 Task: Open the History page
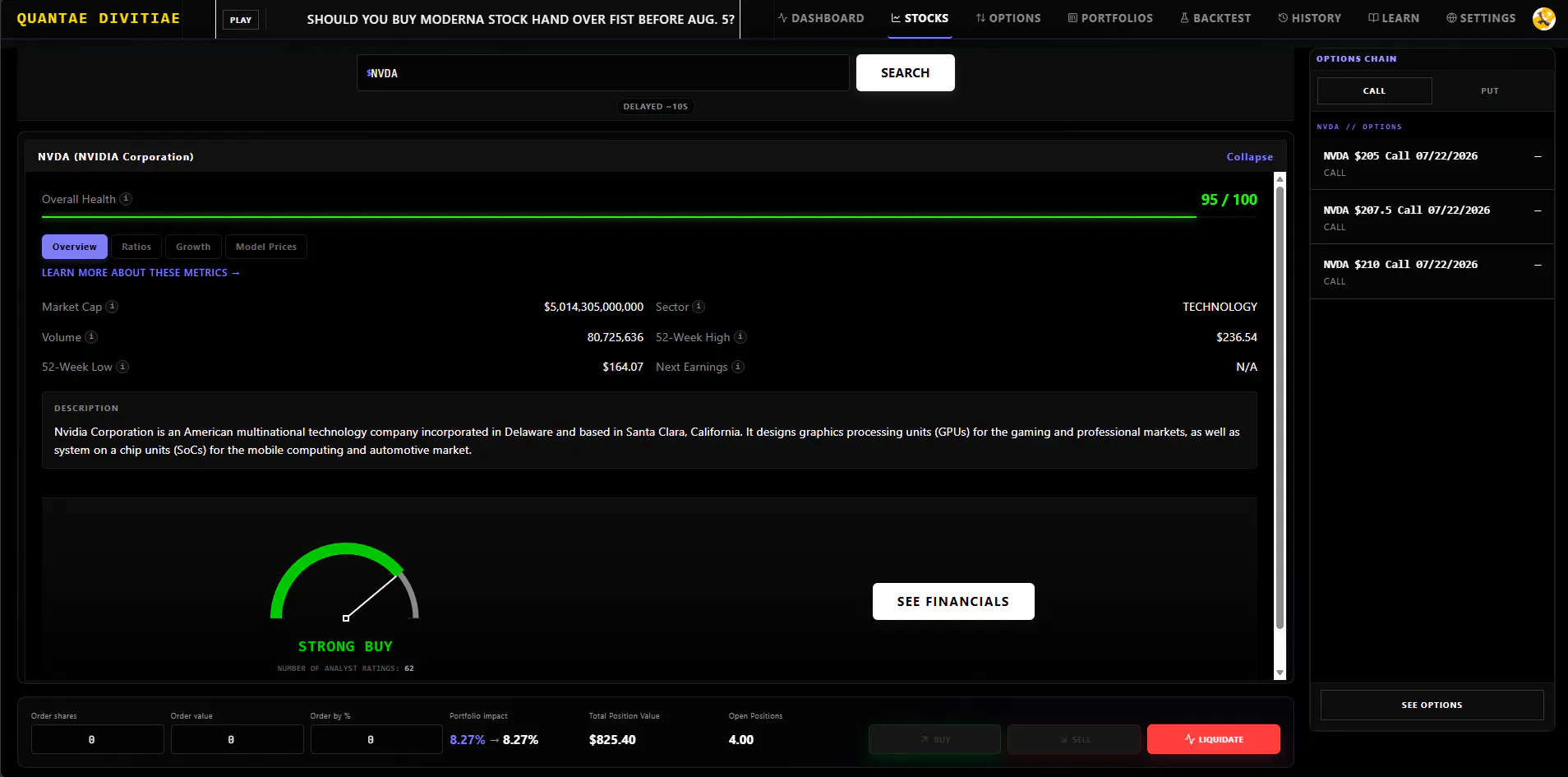coord(1310,18)
